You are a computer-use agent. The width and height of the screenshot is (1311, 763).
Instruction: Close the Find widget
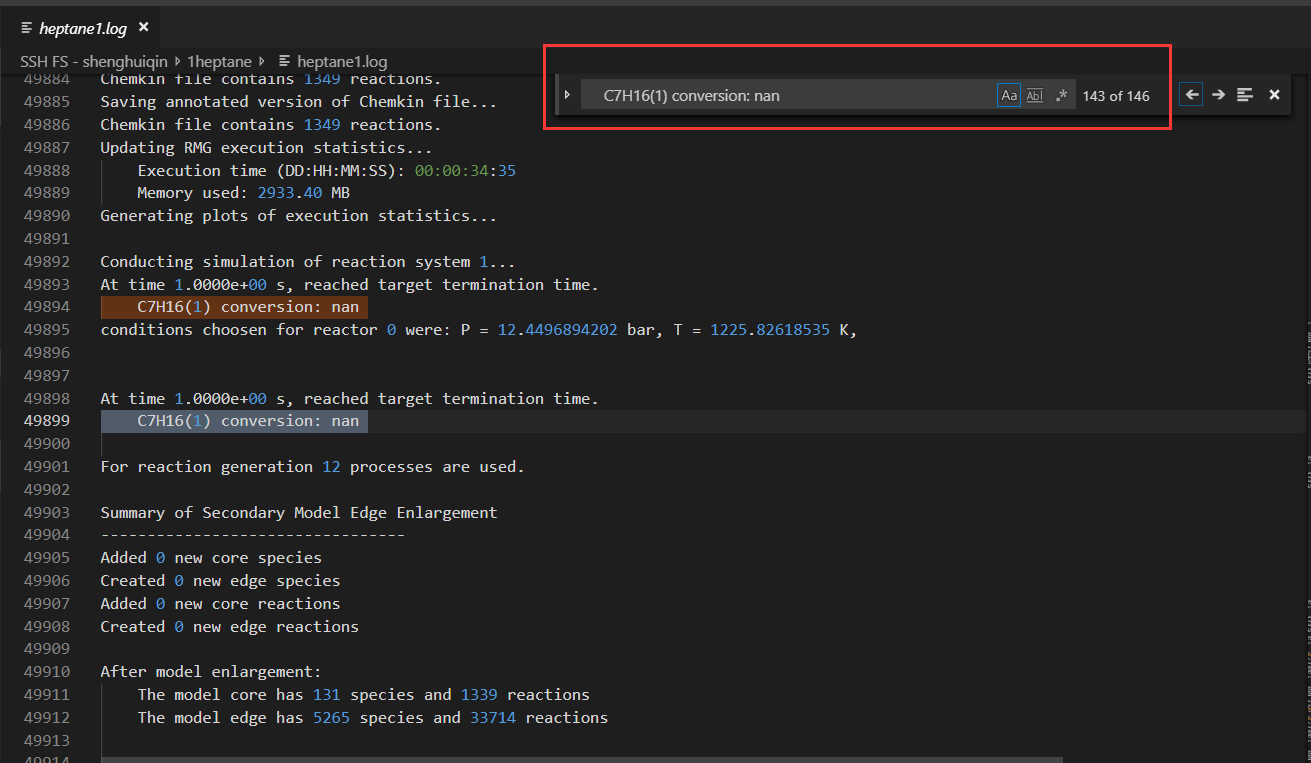point(1274,95)
